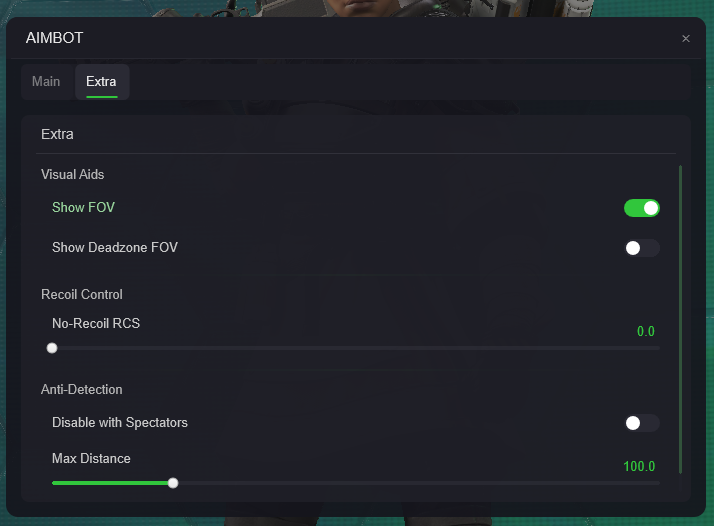Select the Extra tab
The image size is (714, 526).
pos(102,82)
